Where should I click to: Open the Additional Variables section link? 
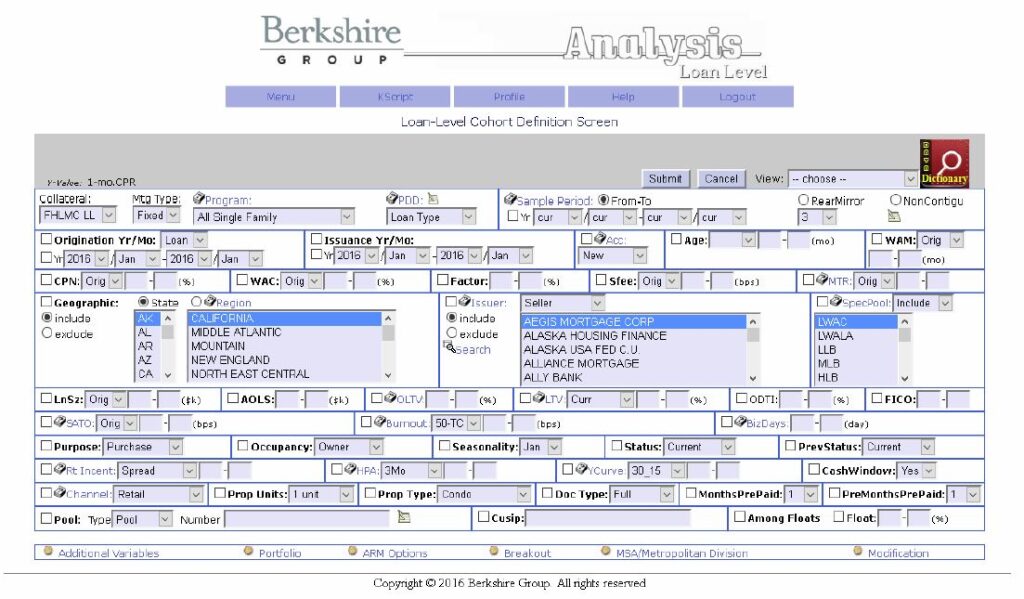tap(108, 553)
